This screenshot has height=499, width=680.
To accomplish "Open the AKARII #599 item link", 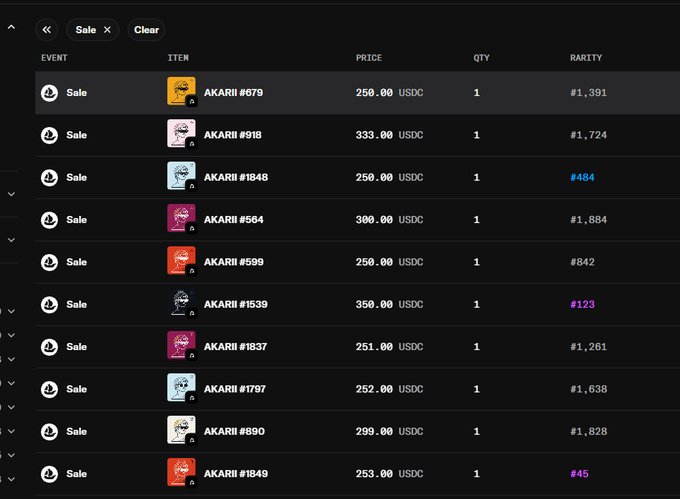I will pos(234,262).
